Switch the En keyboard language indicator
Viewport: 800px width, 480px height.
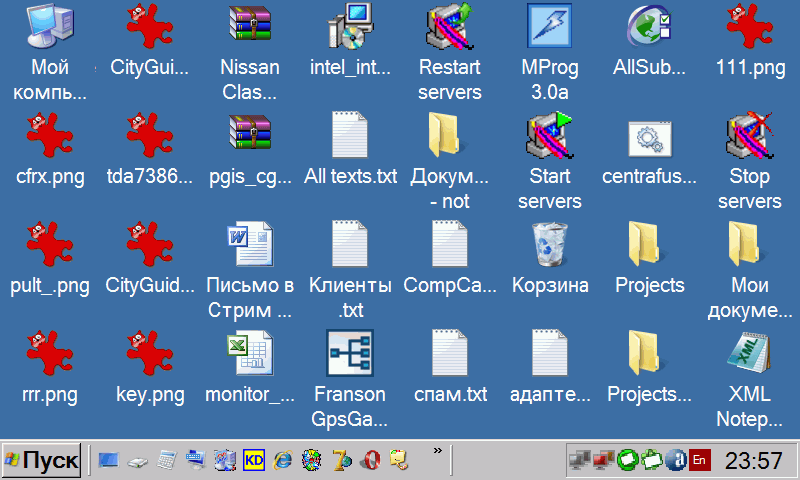[x=700, y=461]
